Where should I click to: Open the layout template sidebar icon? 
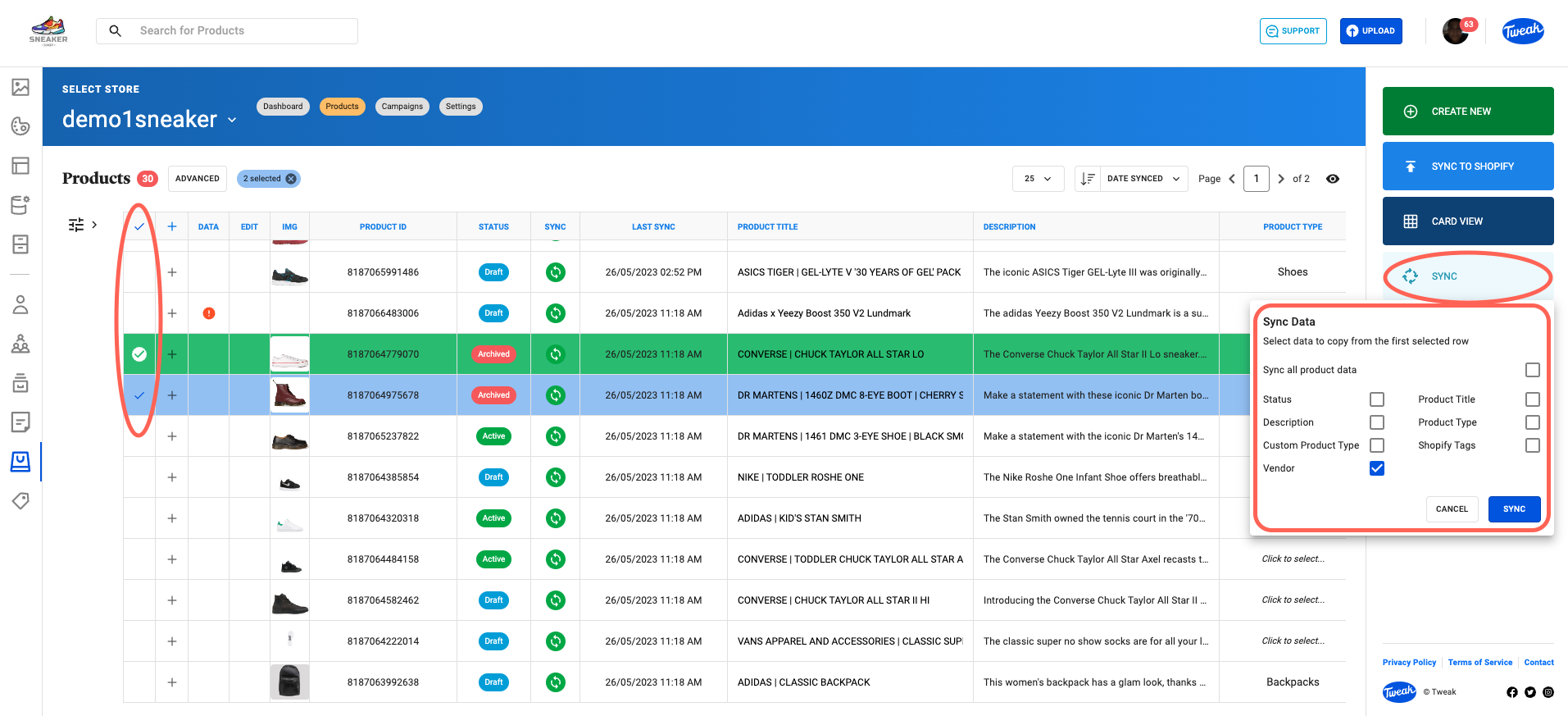(20, 166)
